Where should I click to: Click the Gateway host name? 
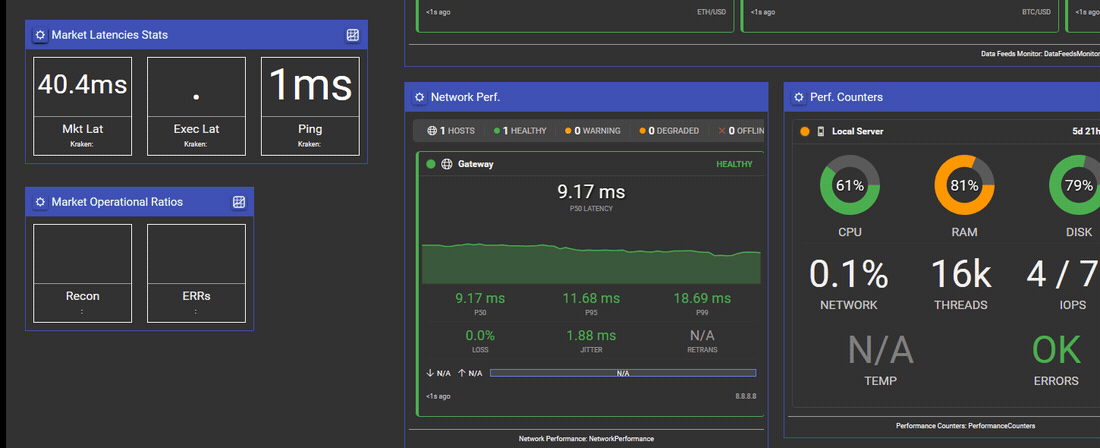pyautogui.click(x=476, y=164)
